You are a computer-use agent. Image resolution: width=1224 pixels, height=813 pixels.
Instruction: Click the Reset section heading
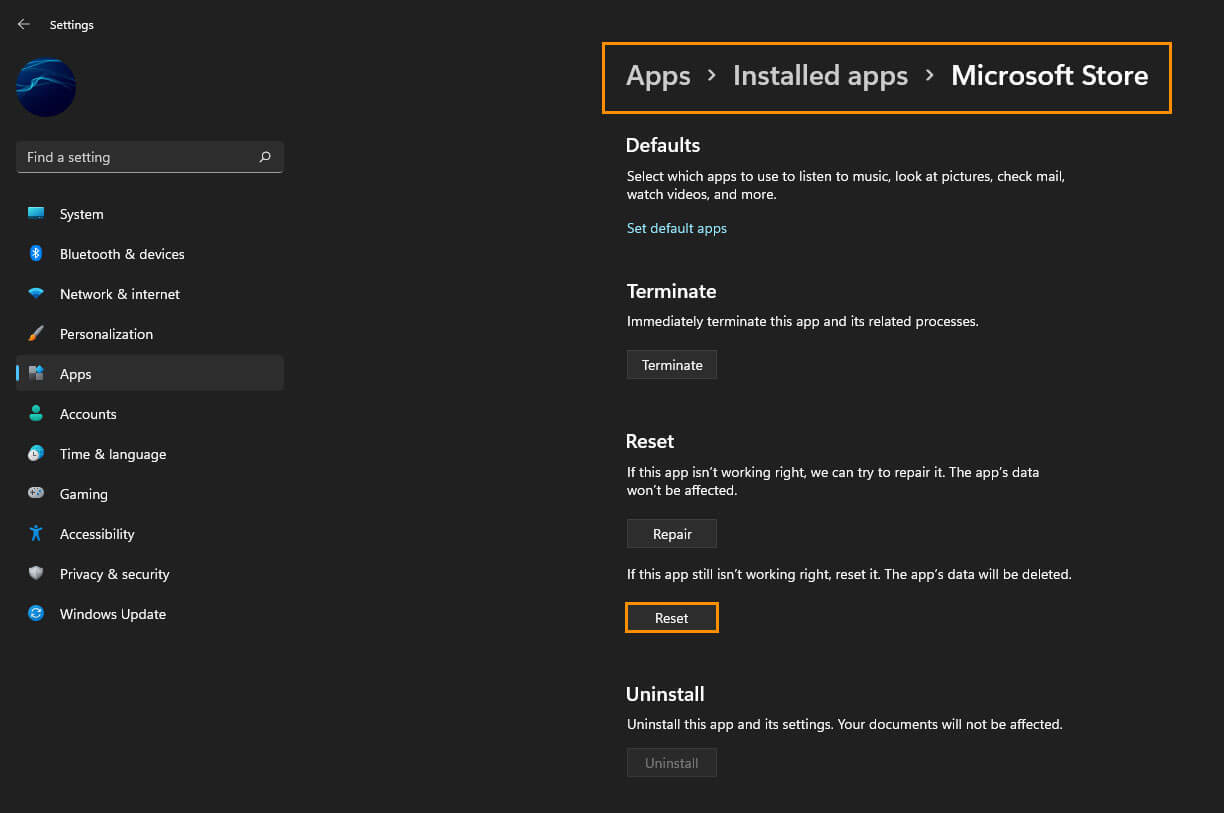click(650, 441)
